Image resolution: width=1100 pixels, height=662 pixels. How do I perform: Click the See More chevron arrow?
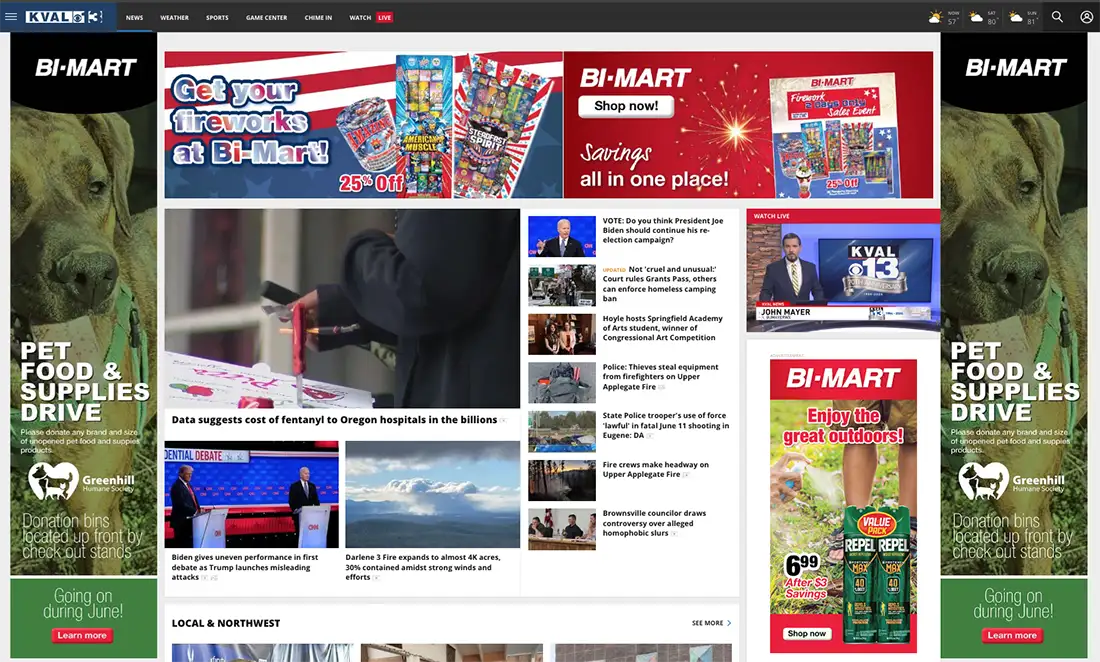point(729,623)
